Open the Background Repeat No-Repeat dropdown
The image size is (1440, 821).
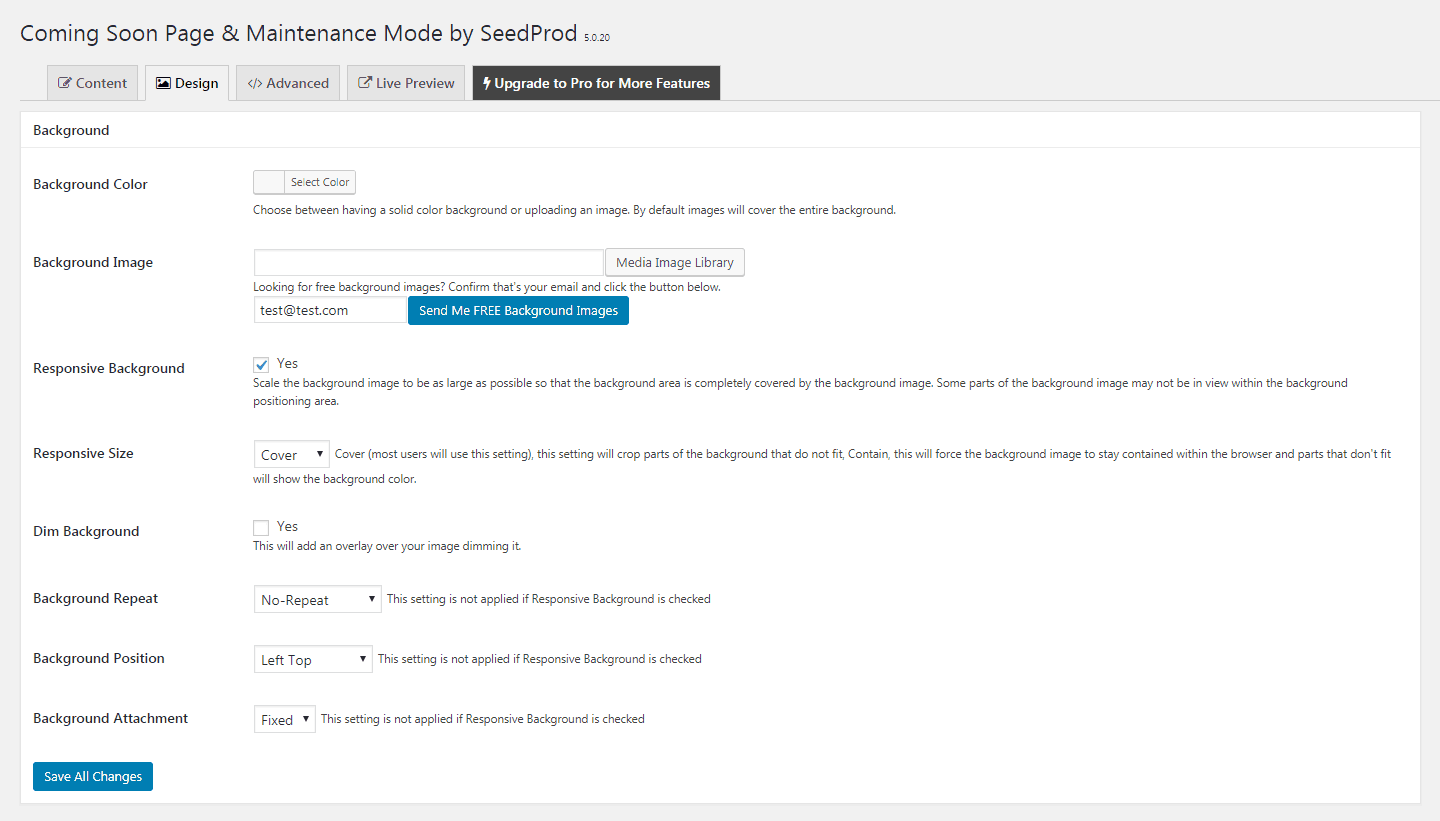click(318, 599)
